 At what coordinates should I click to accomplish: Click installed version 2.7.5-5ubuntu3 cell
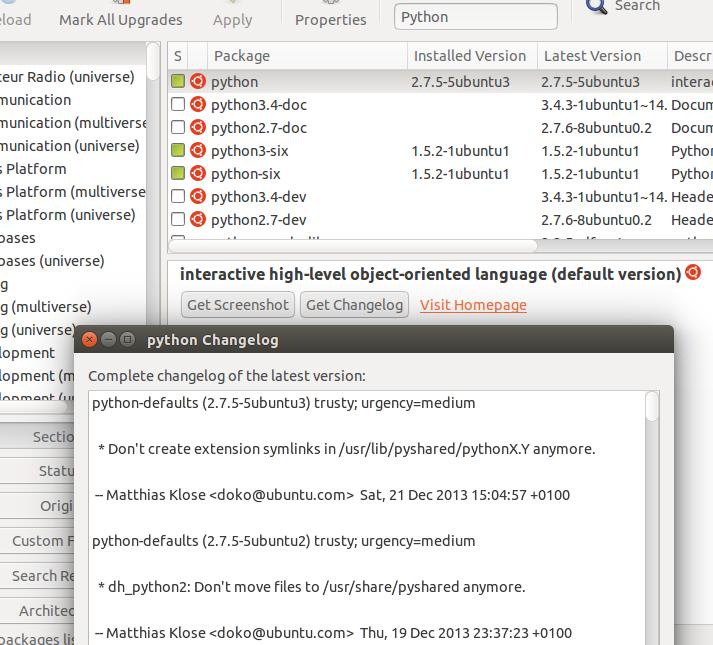point(460,82)
